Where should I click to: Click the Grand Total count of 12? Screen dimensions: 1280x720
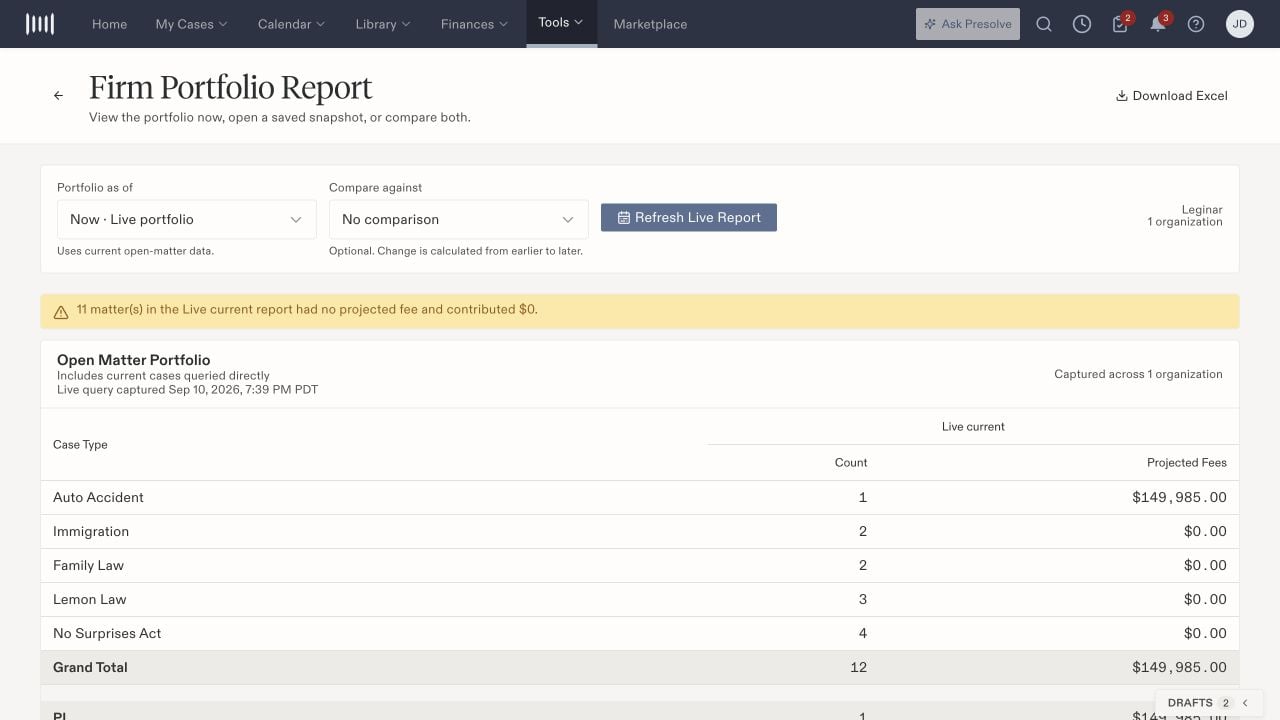(858, 667)
